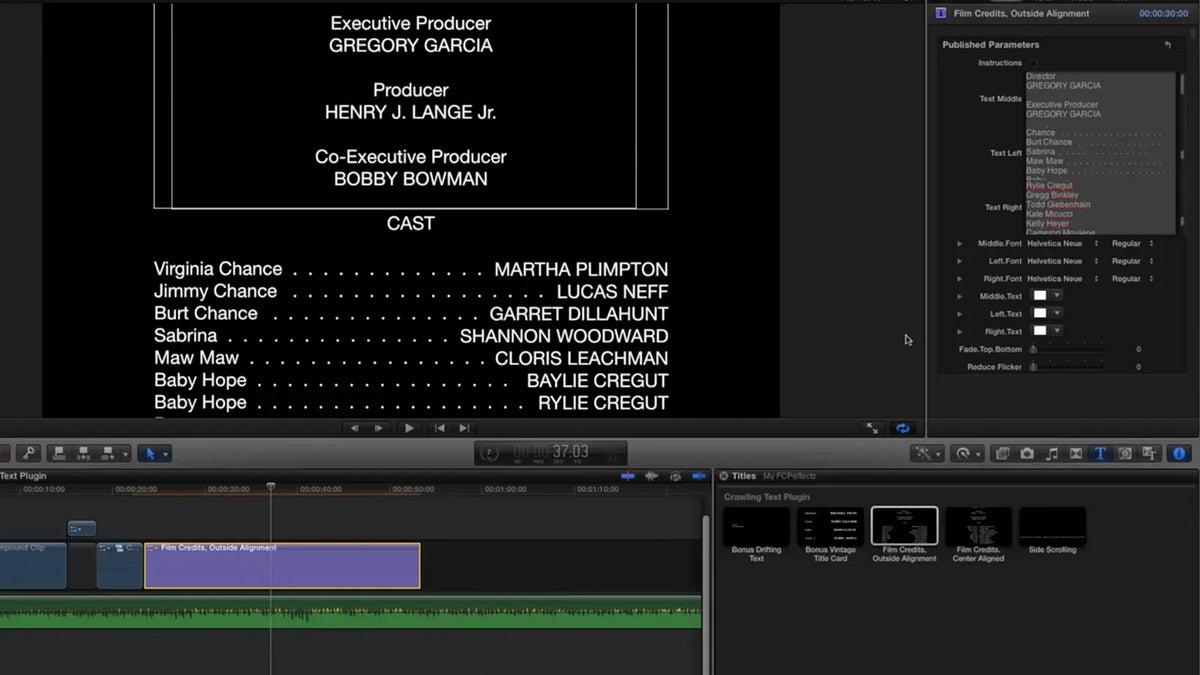Open the retime speed menu
Viewport: 1200px width, 675px height.
[x=966, y=454]
